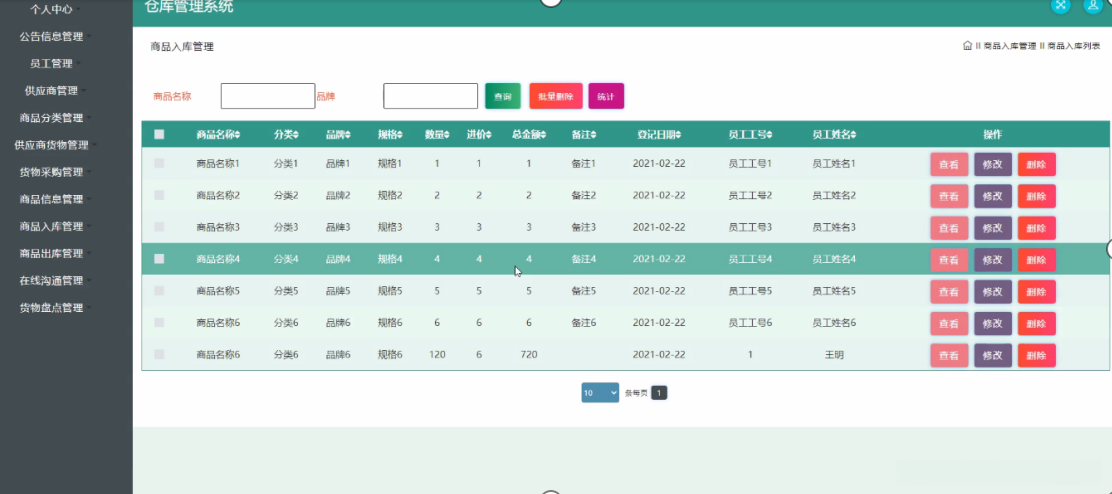Sort table by 备注 column

coord(584,135)
